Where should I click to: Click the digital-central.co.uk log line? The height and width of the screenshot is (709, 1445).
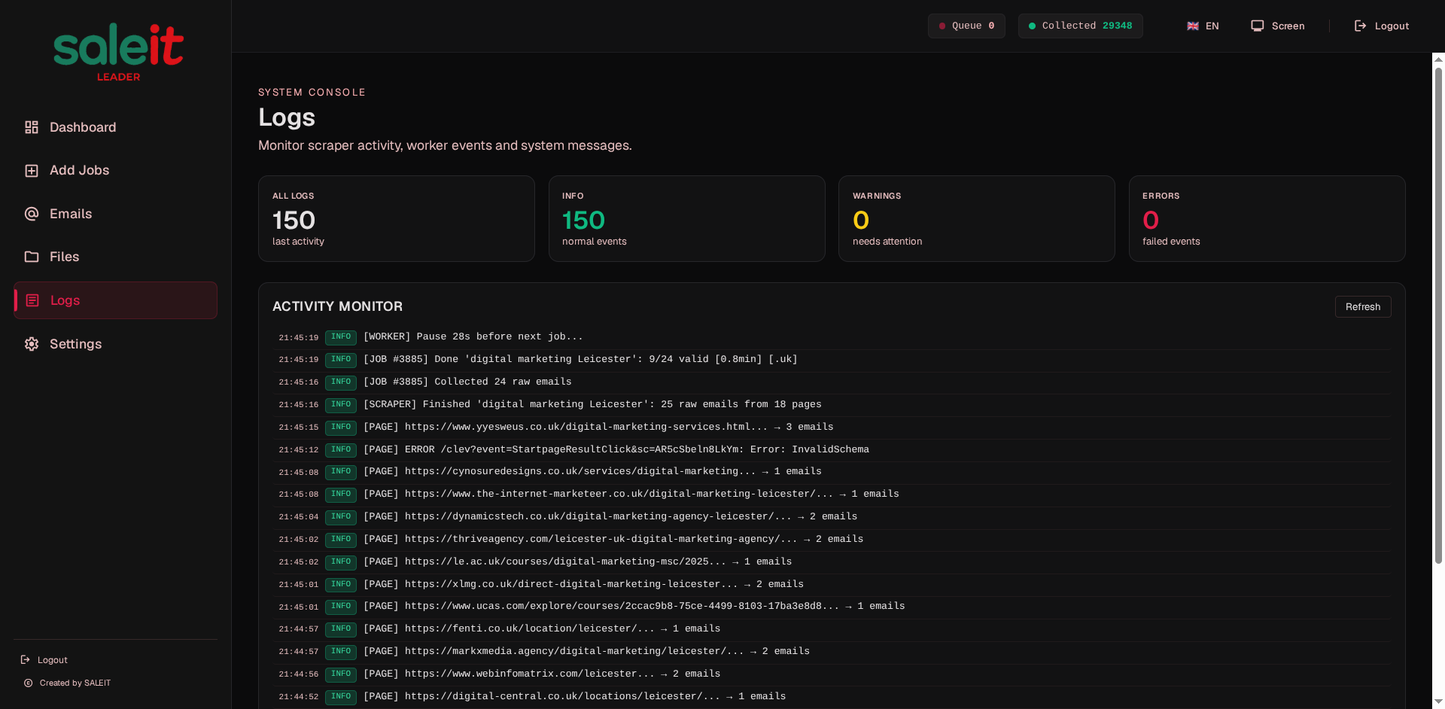(x=832, y=697)
